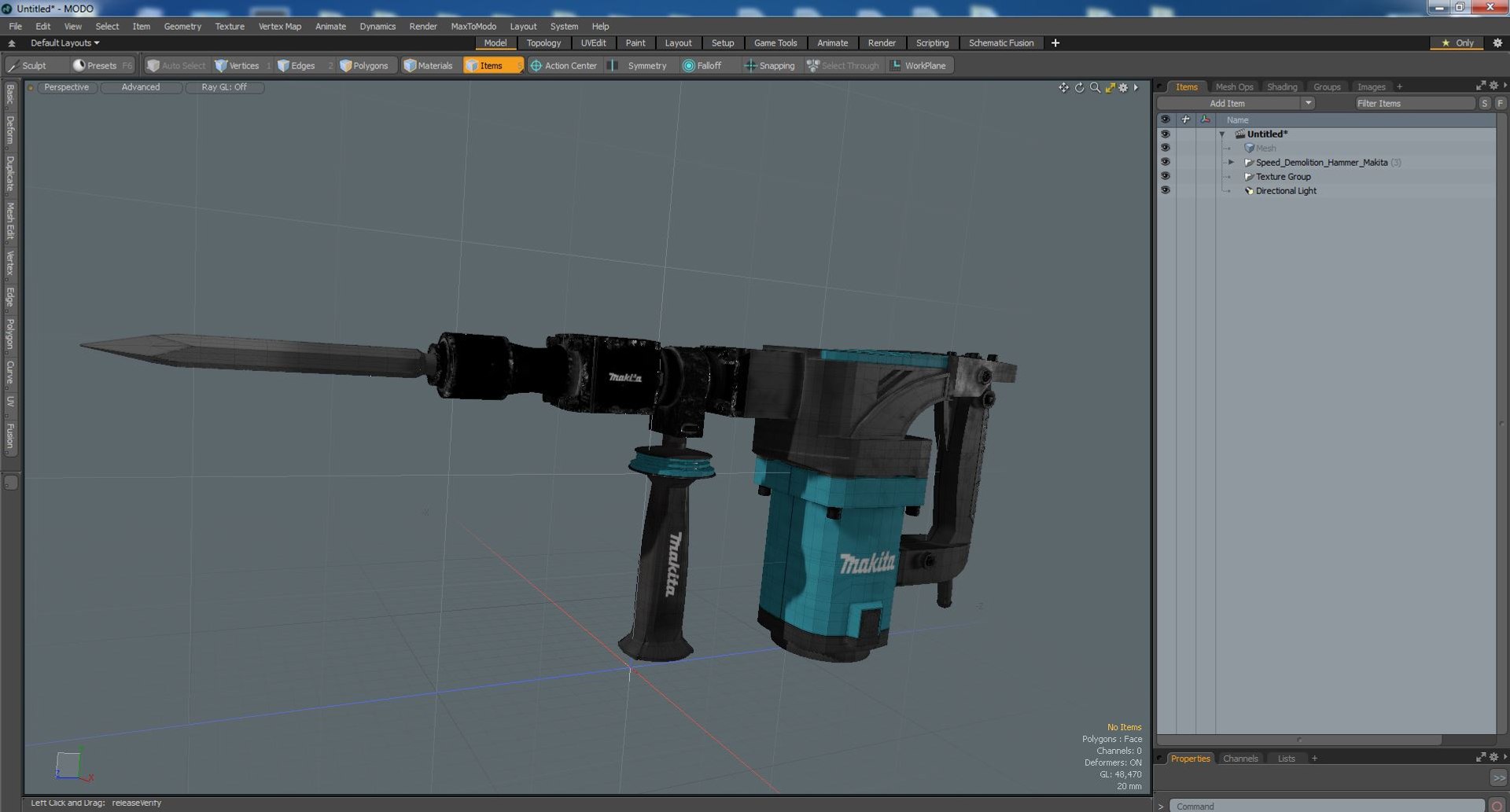Image resolution: width=1510 pixels, height=812 pixels.
Task: Click the Command input field
Action: tap(1327, 806)
